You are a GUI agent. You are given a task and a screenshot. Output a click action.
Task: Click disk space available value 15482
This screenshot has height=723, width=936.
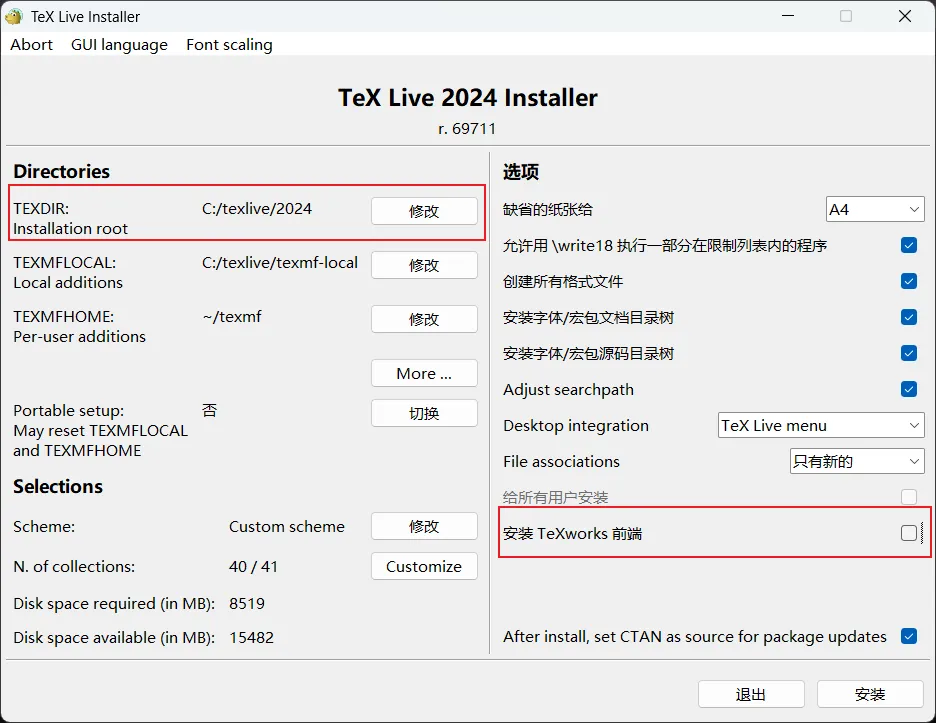251,638
